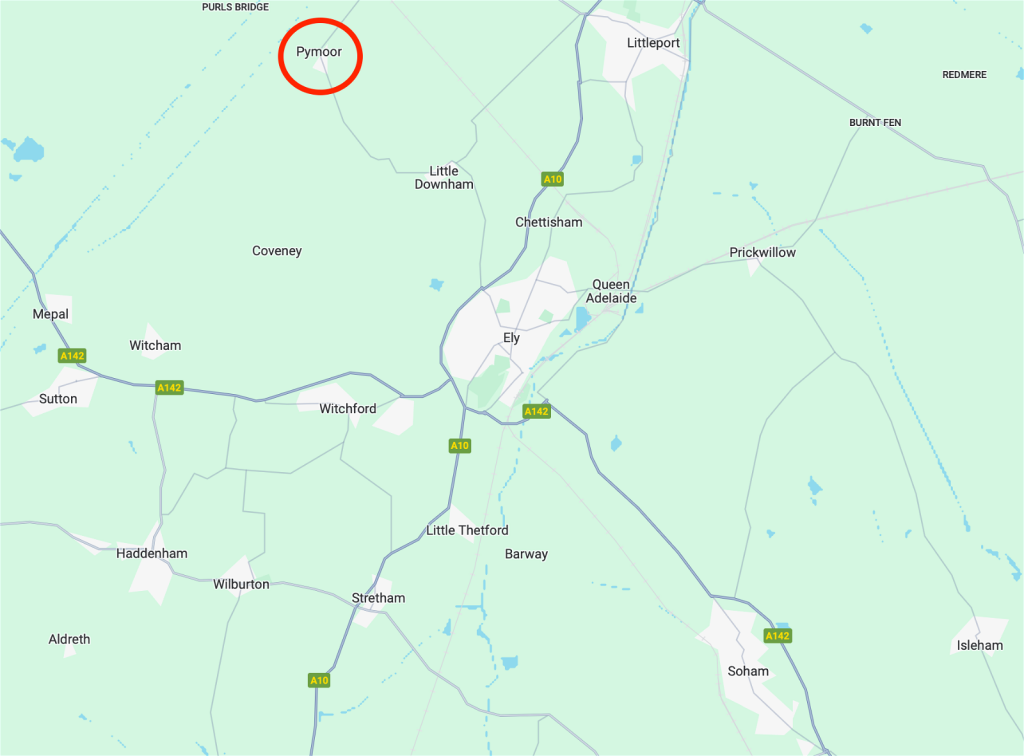Select the Pymoor place label
Screen dimensions: 1024x756
pyautogui.click(x=319, y=52)
